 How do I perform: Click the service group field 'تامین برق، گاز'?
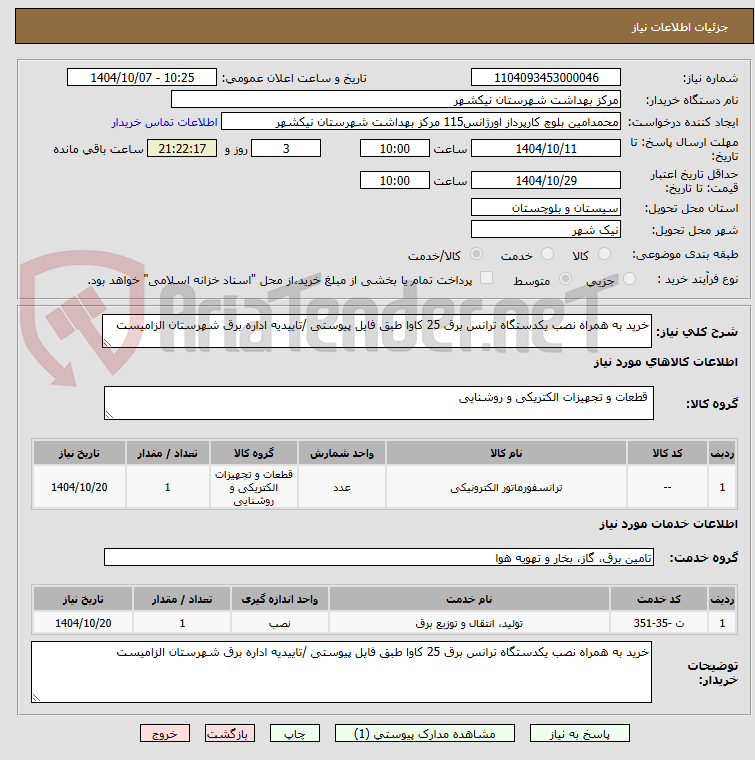[379, 557]
